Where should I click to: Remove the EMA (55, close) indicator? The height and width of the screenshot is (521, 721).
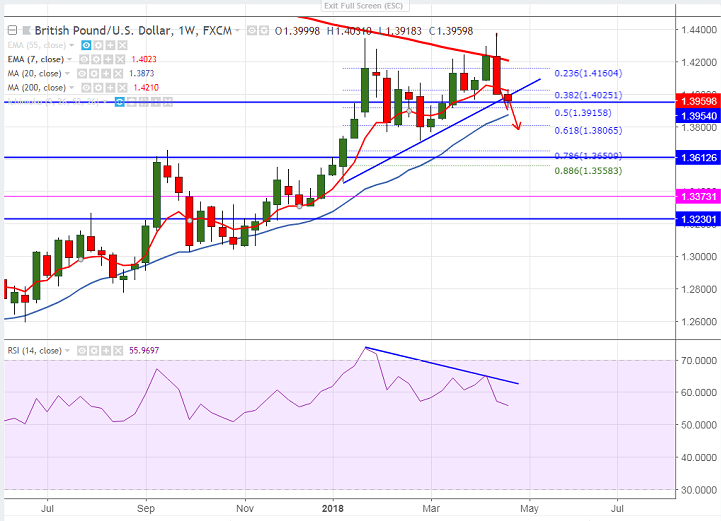pyautogui.click(x=122, y=45)
